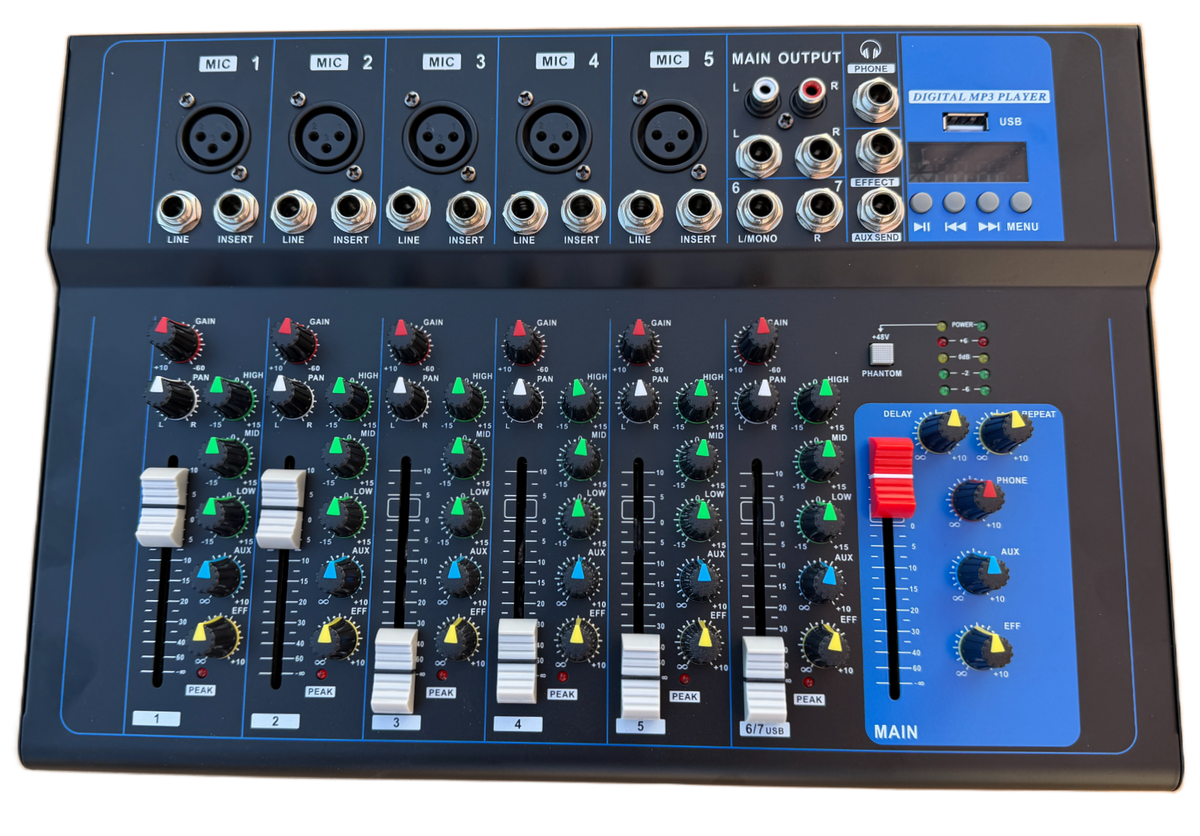Image resolution: width=1200 pixels, height=836 pixels.
Task: Click the red MAIN fader
Action: tap(890, 477)
